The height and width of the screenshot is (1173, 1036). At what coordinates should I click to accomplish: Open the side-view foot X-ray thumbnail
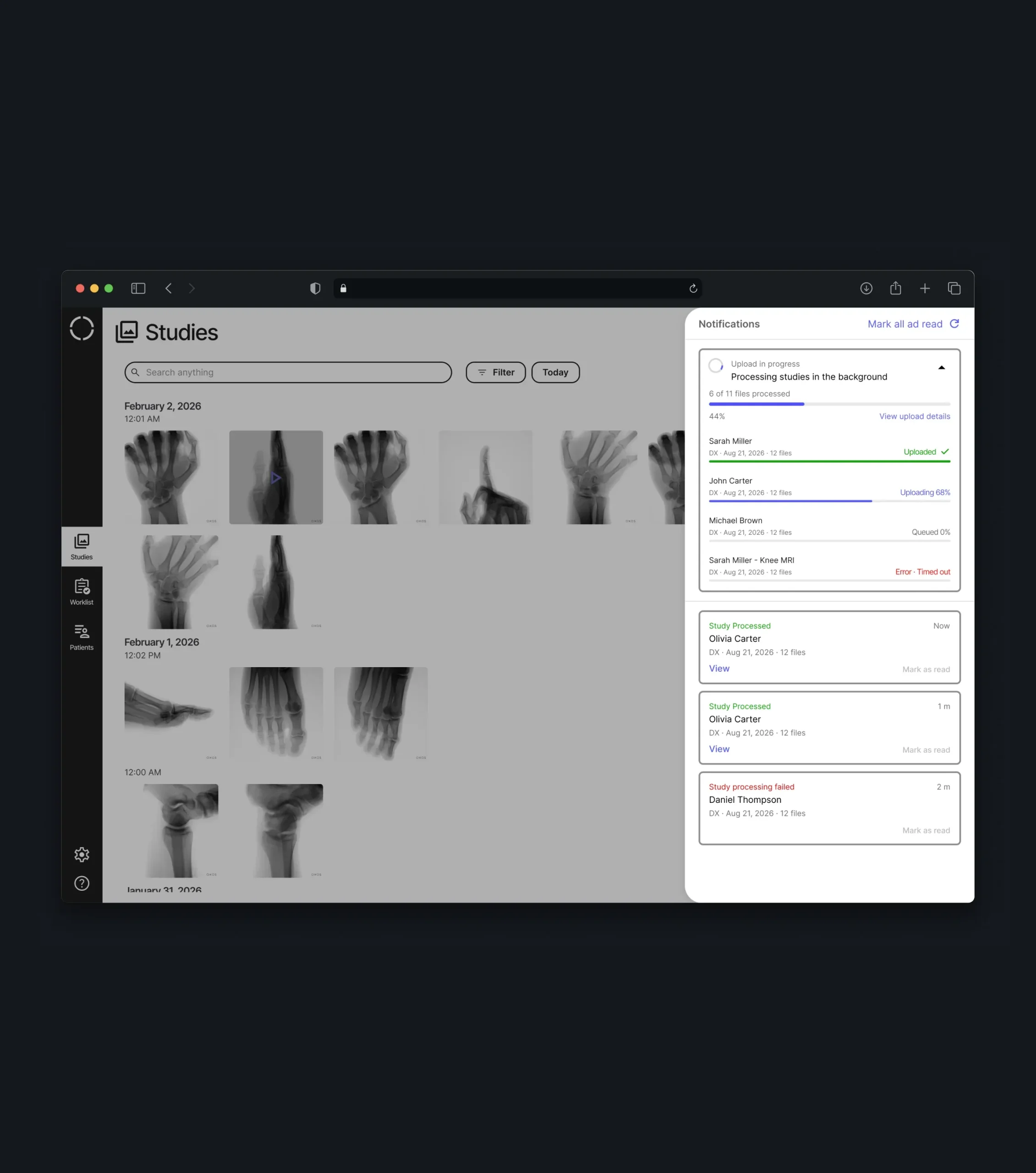pos(171,714)
